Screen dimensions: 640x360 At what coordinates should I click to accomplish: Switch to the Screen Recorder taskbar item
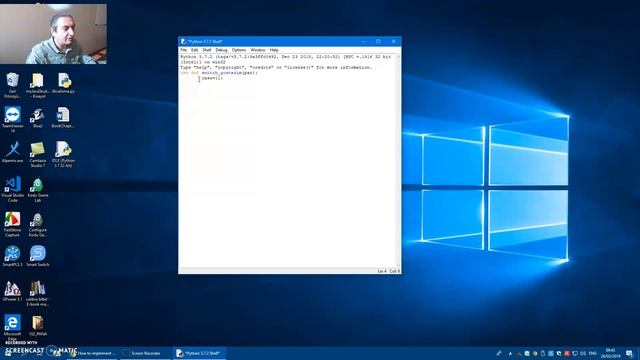(145, 353)
